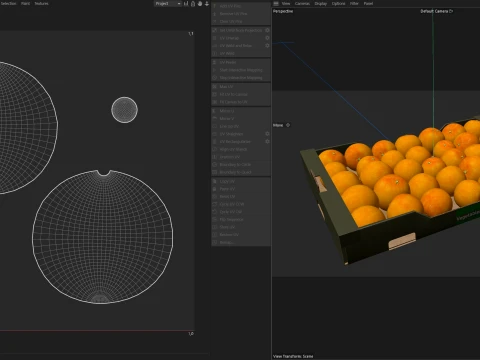Choose Line Up UV
480x360 pixels.
(x=241, y=126)
